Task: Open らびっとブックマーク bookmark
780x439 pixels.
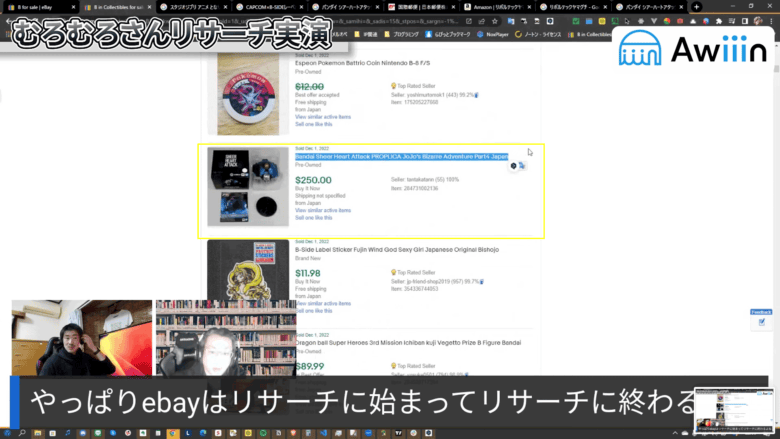Action: 448,34
